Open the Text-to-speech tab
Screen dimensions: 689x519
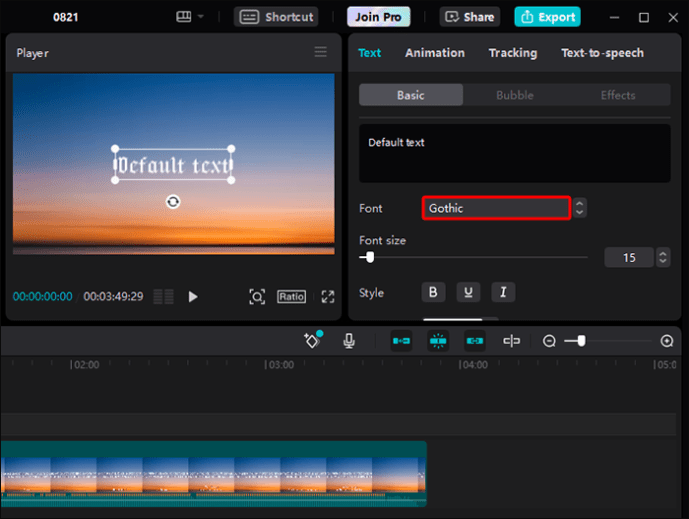pyautogui.click(x=602, y=53)
